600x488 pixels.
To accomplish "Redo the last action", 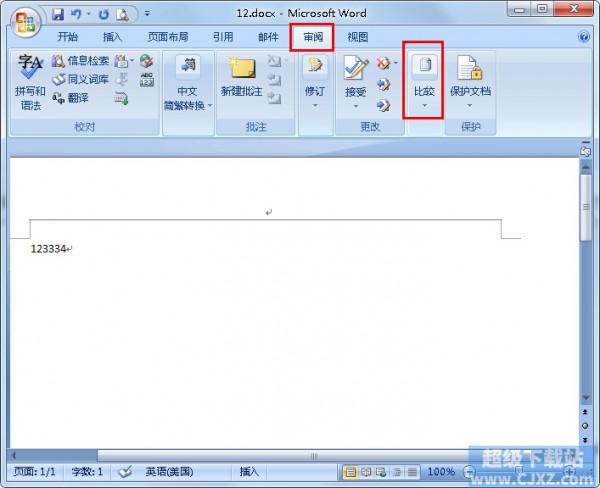I will pyautogui.click(x=103, y=15).
